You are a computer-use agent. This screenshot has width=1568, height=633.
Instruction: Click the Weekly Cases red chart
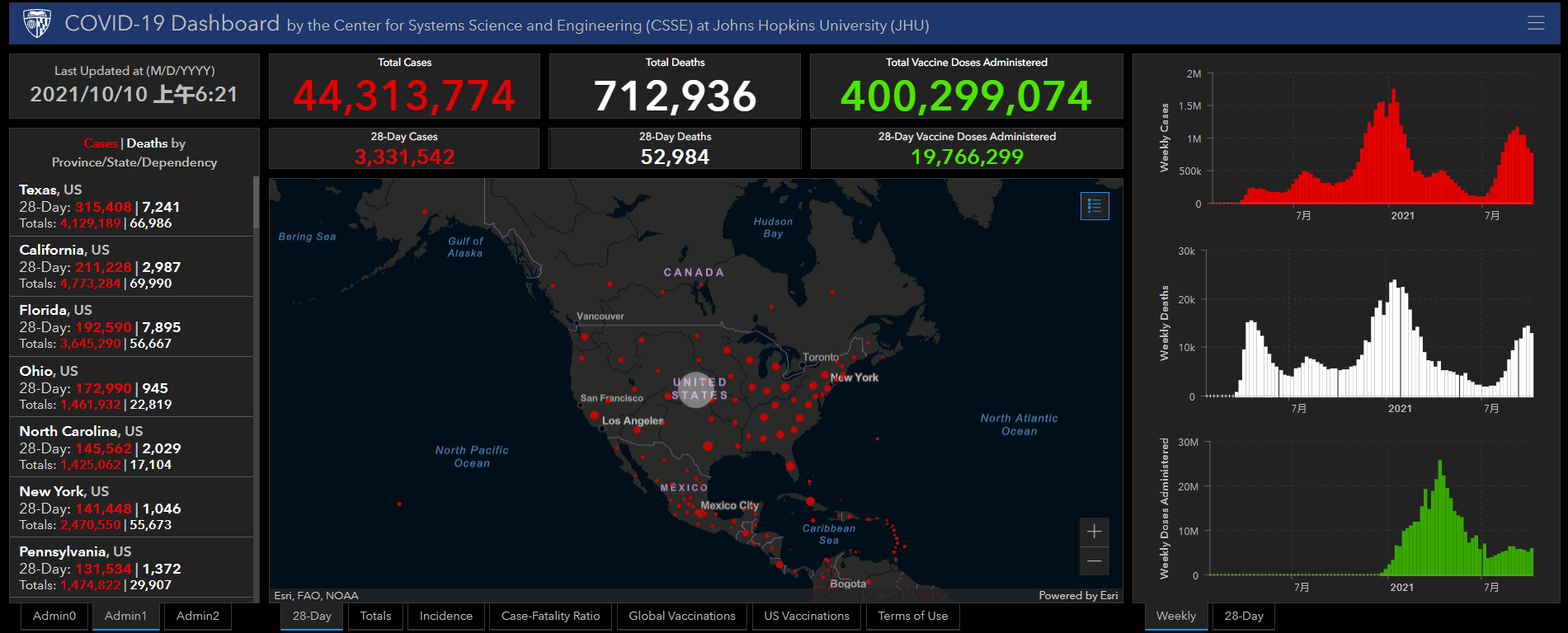1371,138
